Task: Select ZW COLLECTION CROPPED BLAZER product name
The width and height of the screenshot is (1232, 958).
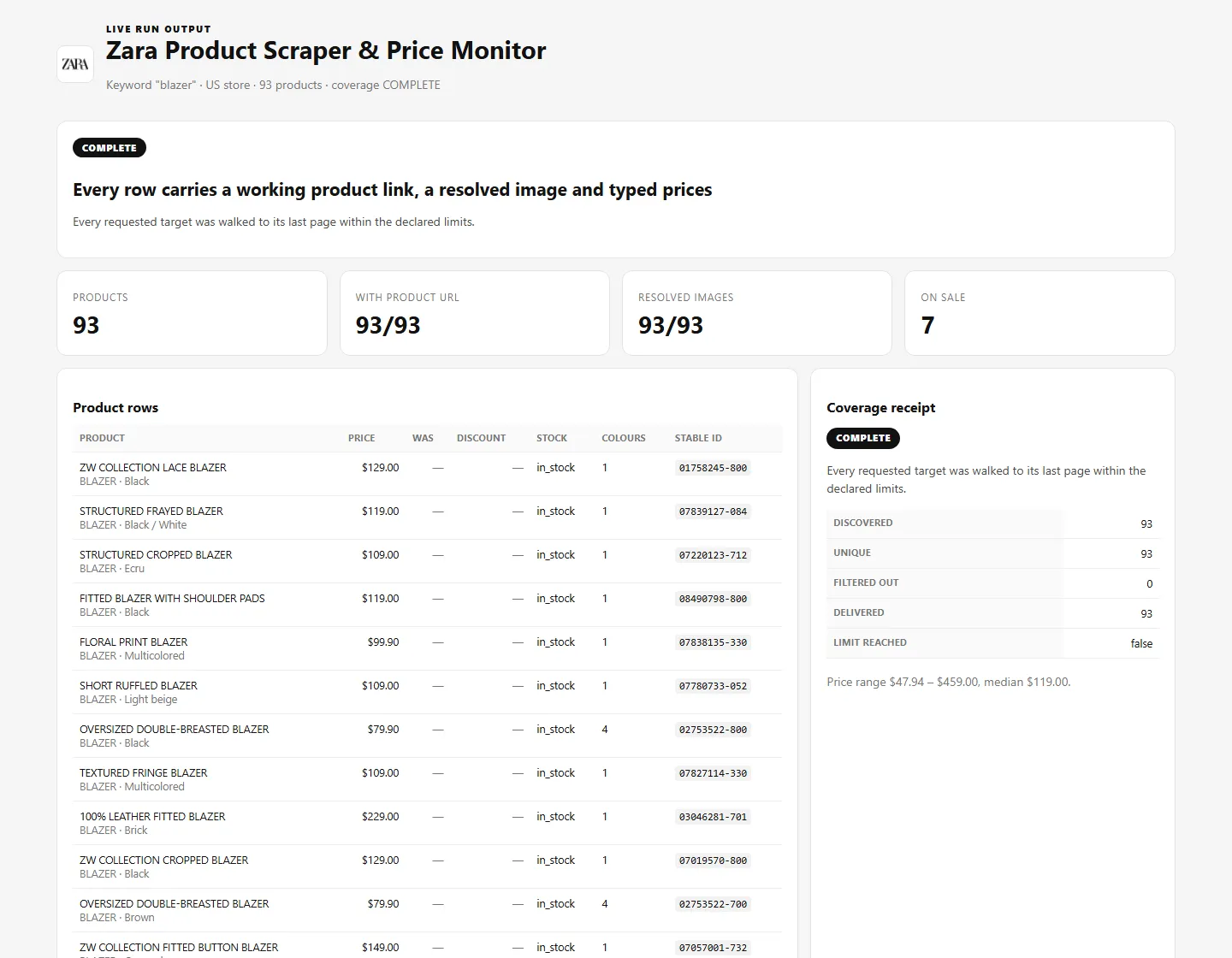Action: click(x=164, y=860)
